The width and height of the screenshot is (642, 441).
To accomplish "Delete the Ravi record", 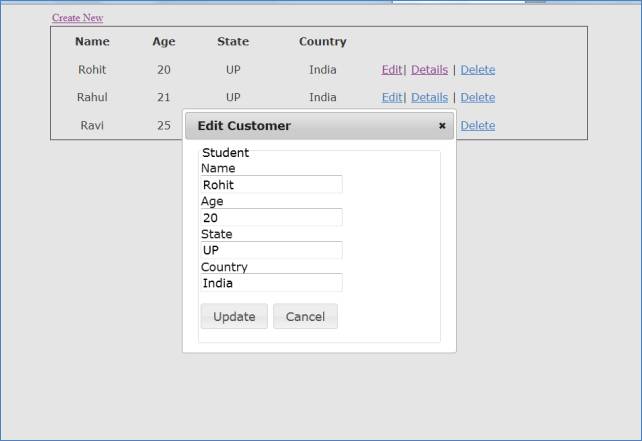I will pos(477,126).
